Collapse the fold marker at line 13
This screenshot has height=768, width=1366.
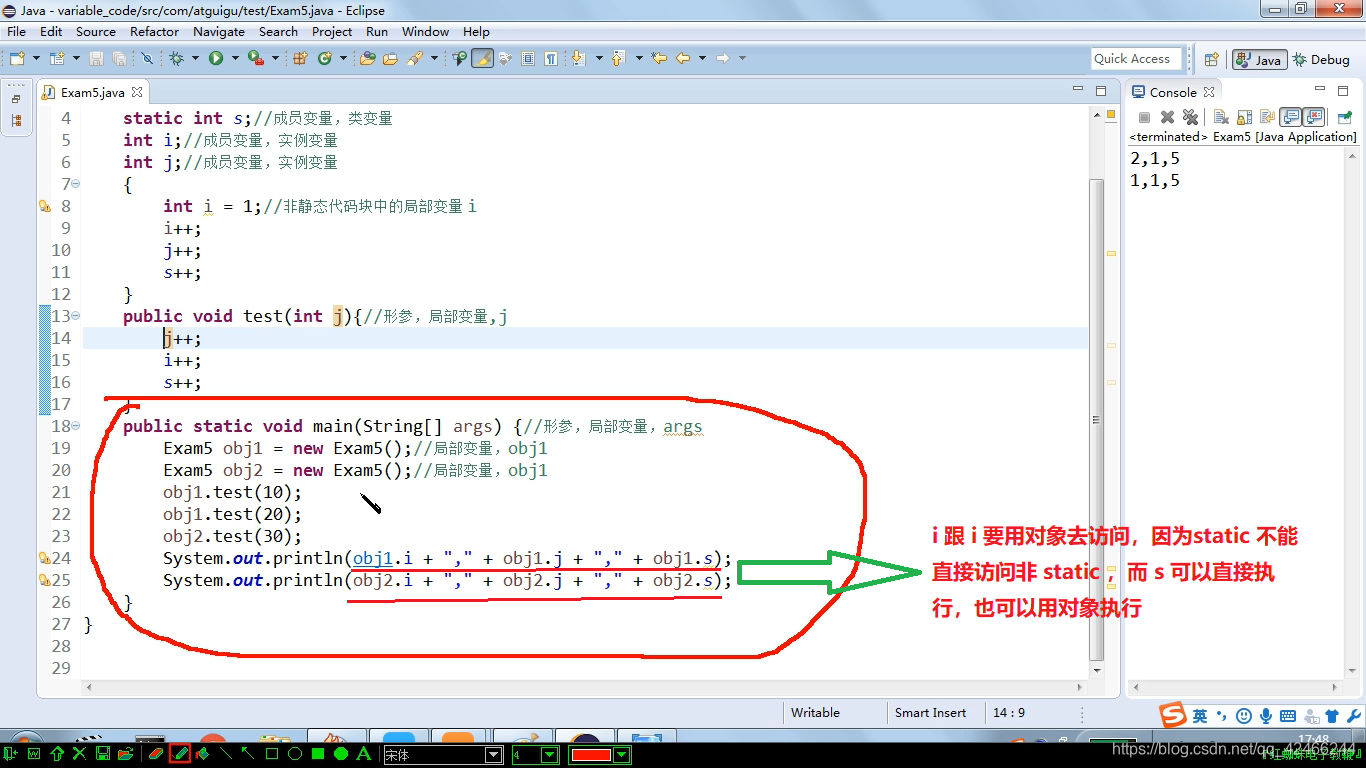click(x=77, y=316)
